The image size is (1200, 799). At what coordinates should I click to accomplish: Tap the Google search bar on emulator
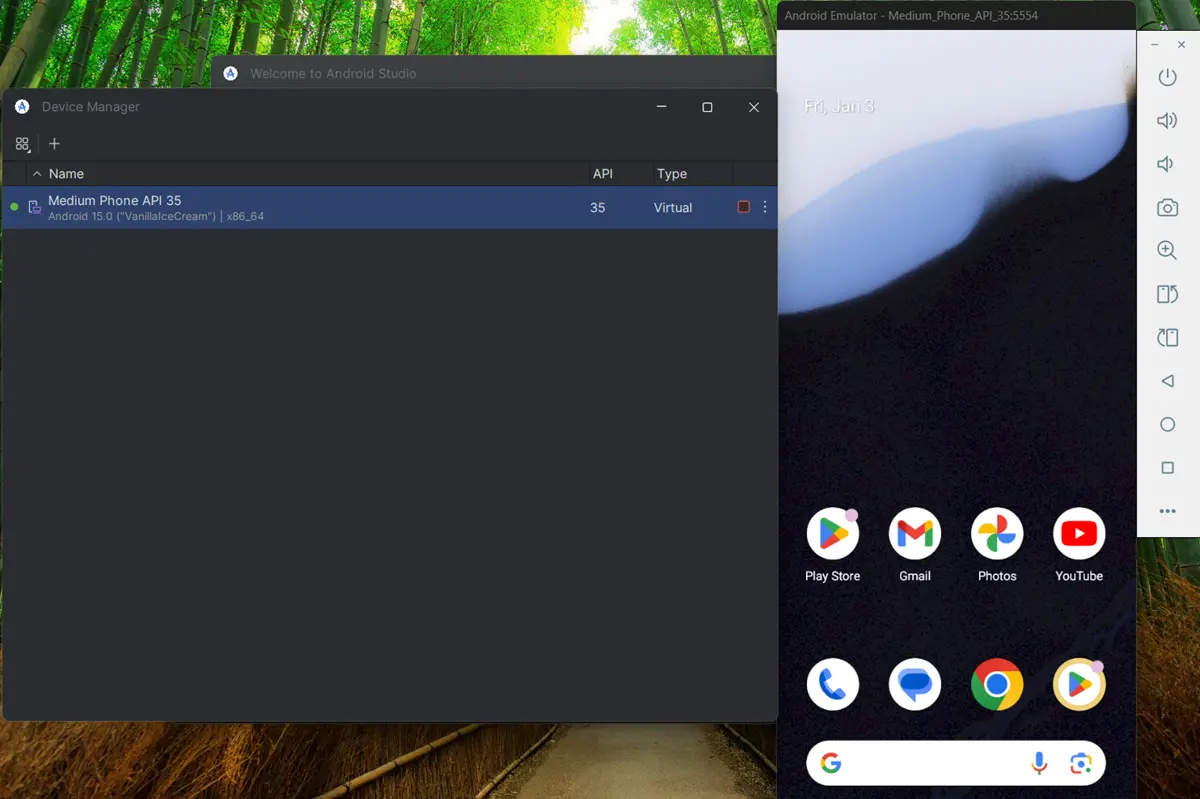point(930,764)
